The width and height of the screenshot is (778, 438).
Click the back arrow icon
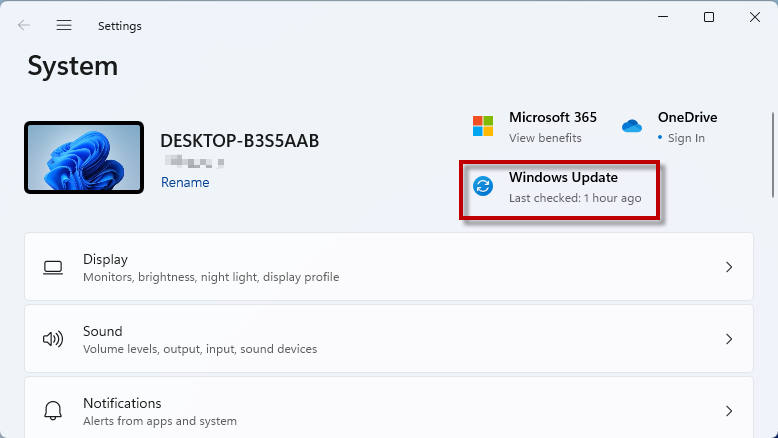(24, 25)
